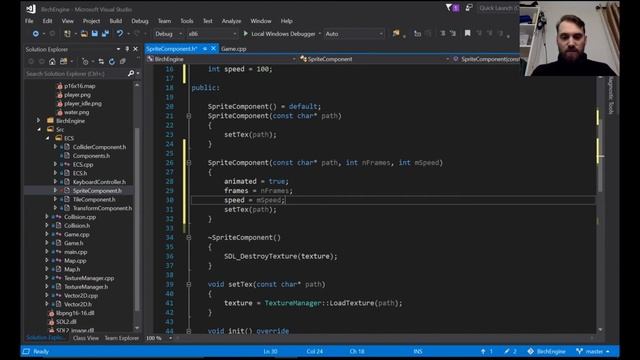Open the Tools menu
Viewport: 640px width, 360px height.
187,21
